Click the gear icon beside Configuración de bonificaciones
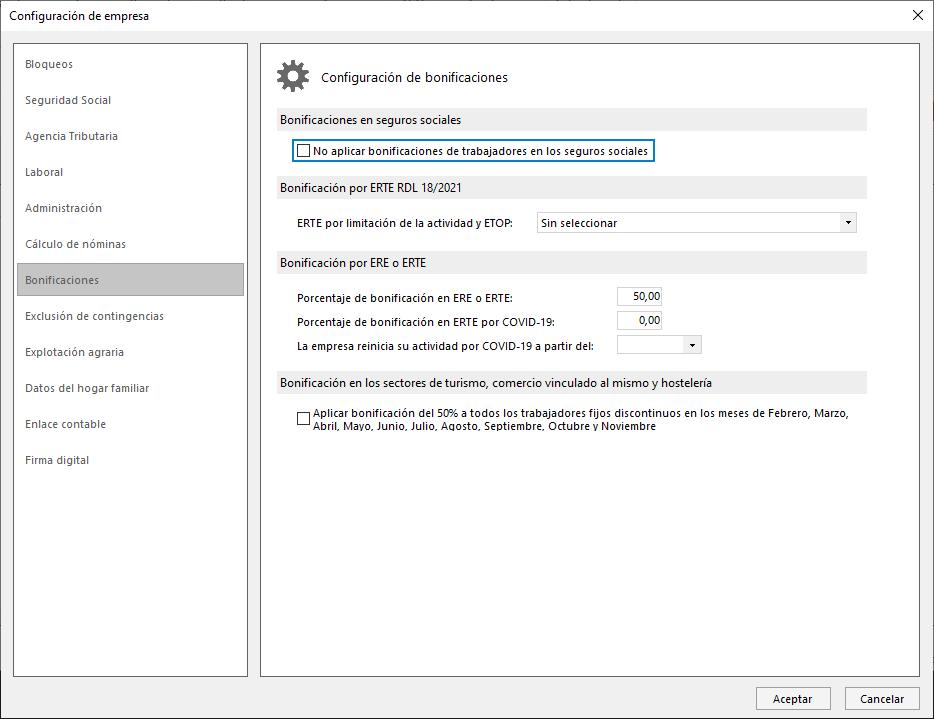The height and width of the screenshot is (719, 934). click(292, 76)
